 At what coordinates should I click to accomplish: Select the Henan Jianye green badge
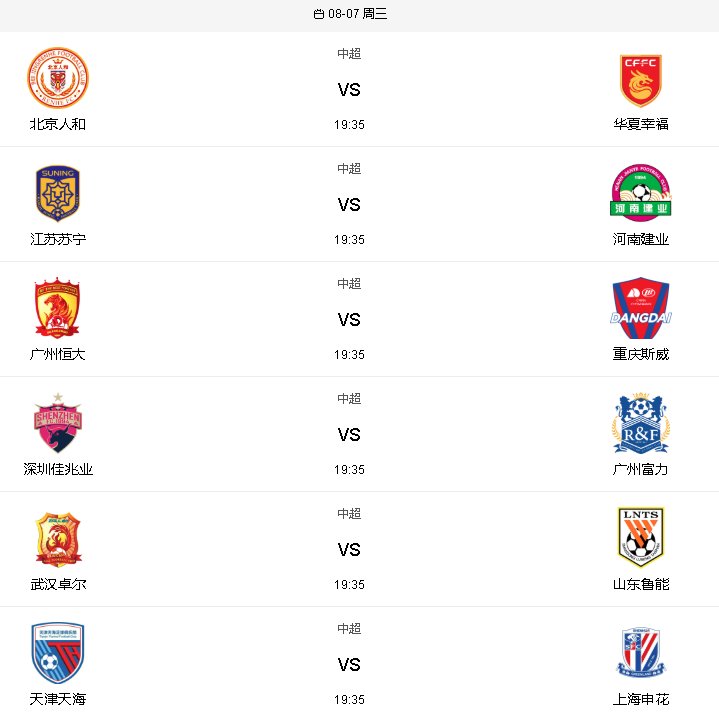(641, 193)
